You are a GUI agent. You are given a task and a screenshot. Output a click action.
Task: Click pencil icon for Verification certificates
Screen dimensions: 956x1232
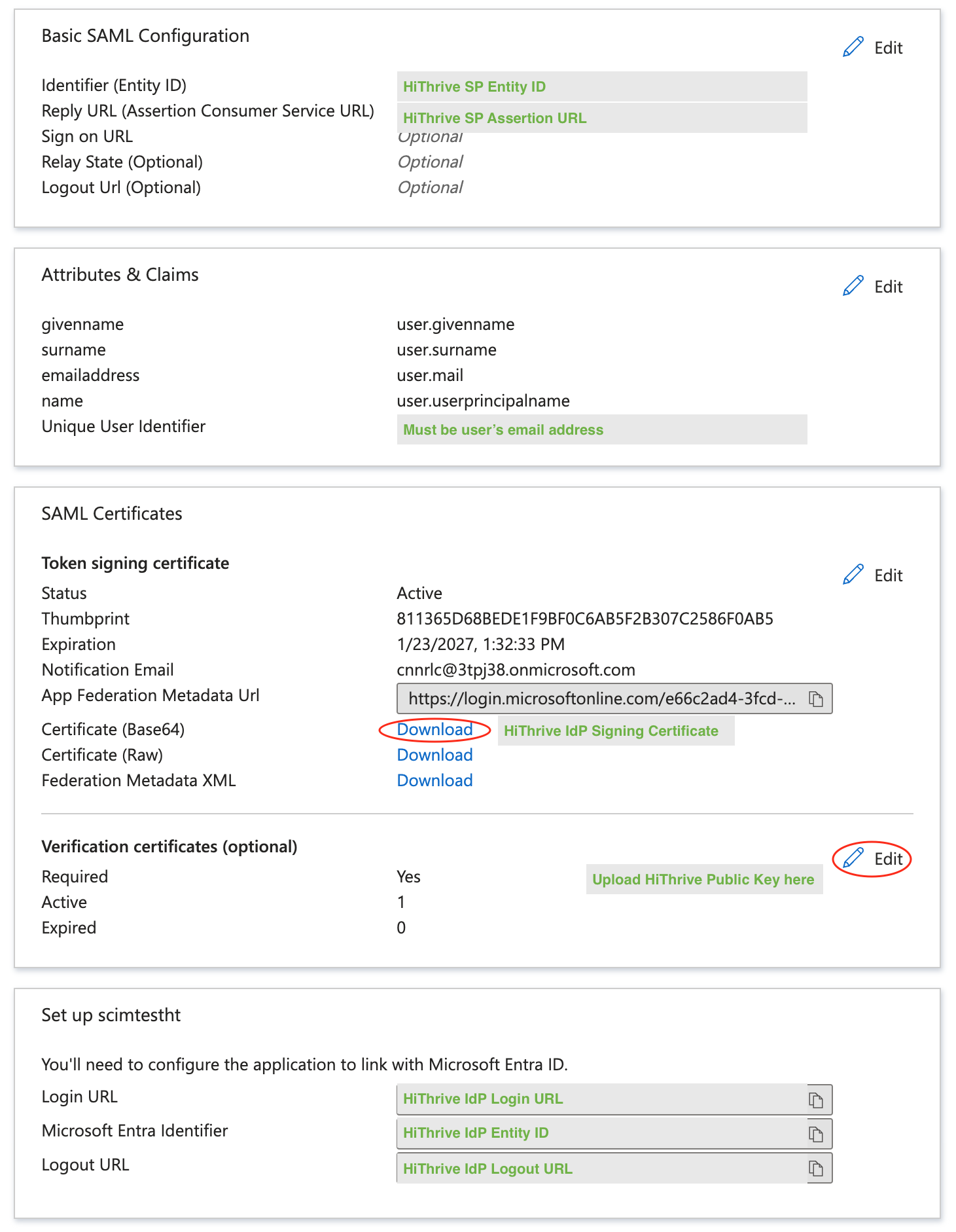pyautogui.click(x=853, y=858)
